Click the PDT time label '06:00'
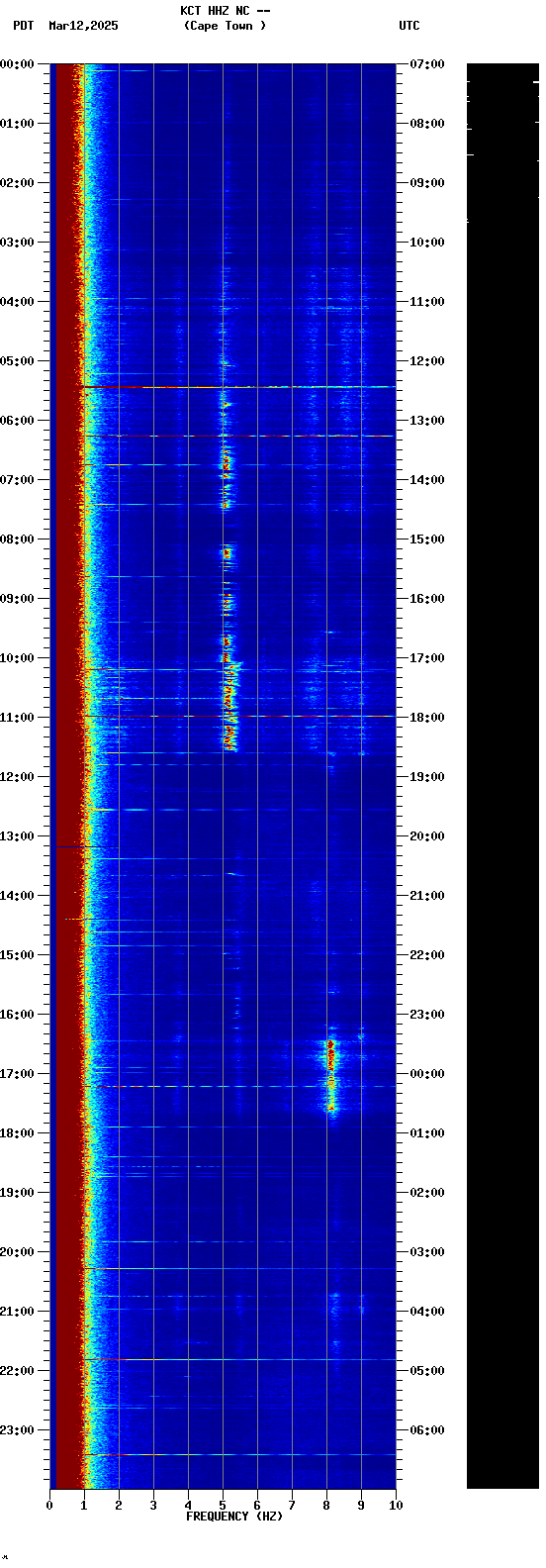 point(17,421)
